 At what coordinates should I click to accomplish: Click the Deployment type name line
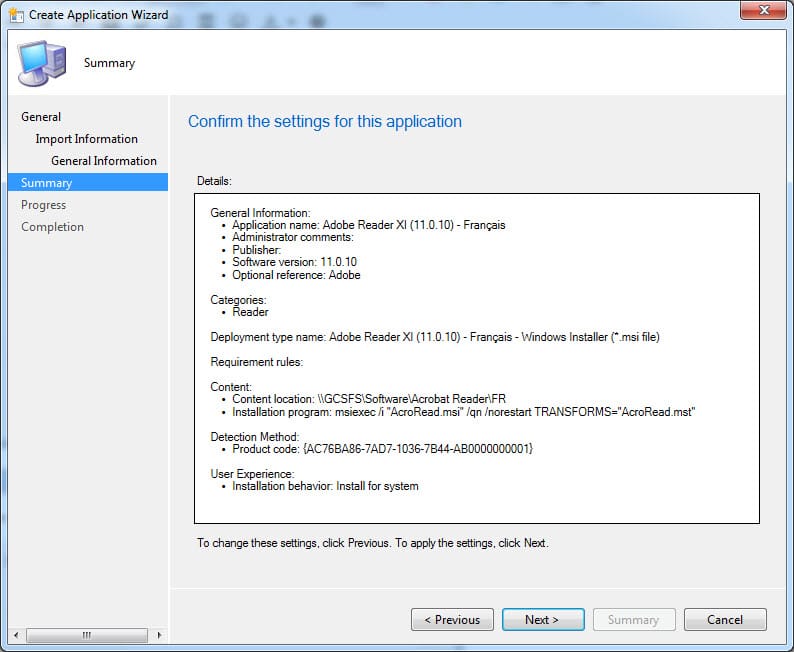pos(435,337)
